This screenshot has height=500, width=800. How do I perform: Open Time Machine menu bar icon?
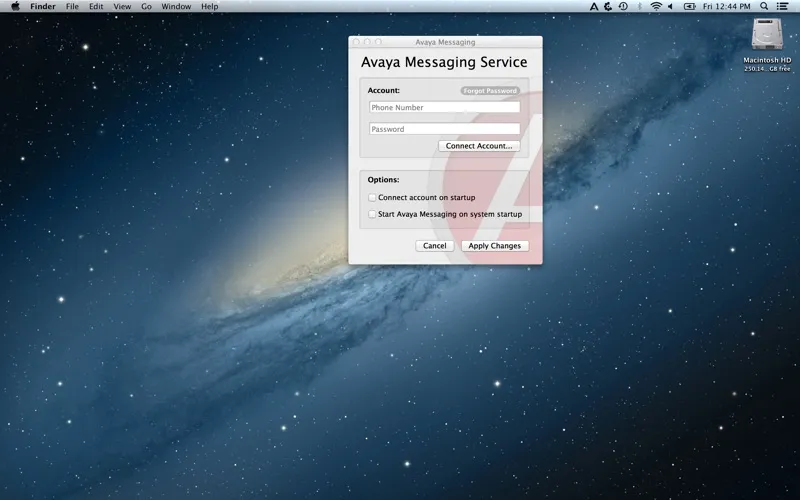click(623, 6)
